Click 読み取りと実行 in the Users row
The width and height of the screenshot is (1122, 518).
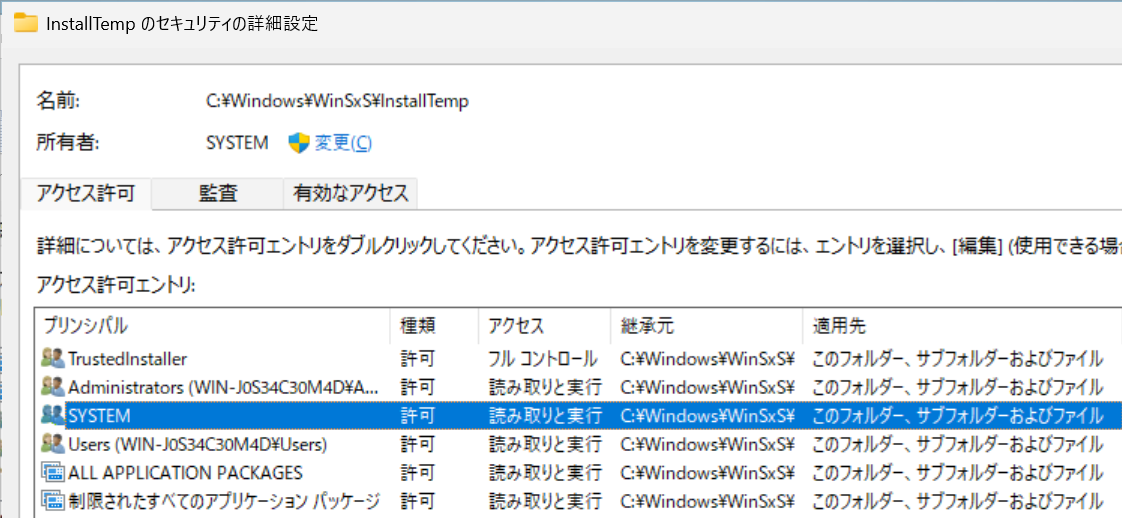[x=545, y=444]
